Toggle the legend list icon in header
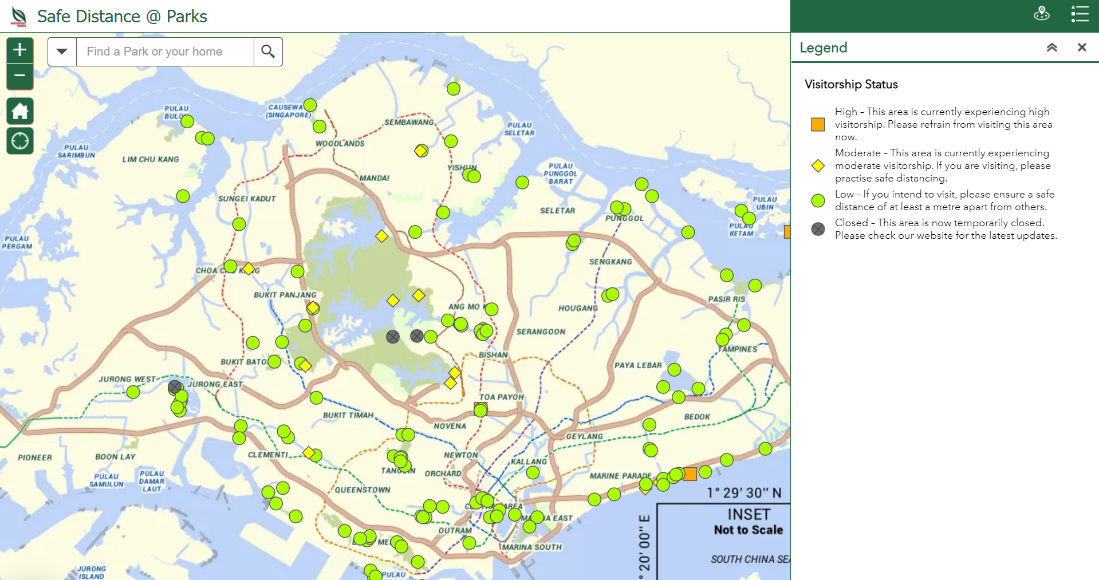Screen dimensions: 1099x580 click(x=1079, y=14)
